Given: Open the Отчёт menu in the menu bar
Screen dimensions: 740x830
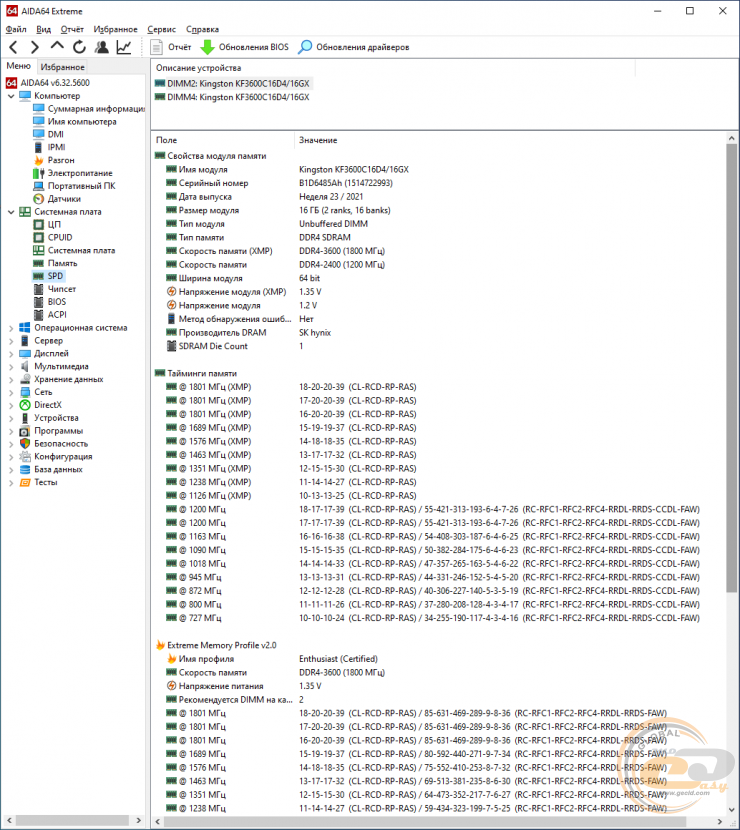Looking at the screenshot, I should pos(72,29).
